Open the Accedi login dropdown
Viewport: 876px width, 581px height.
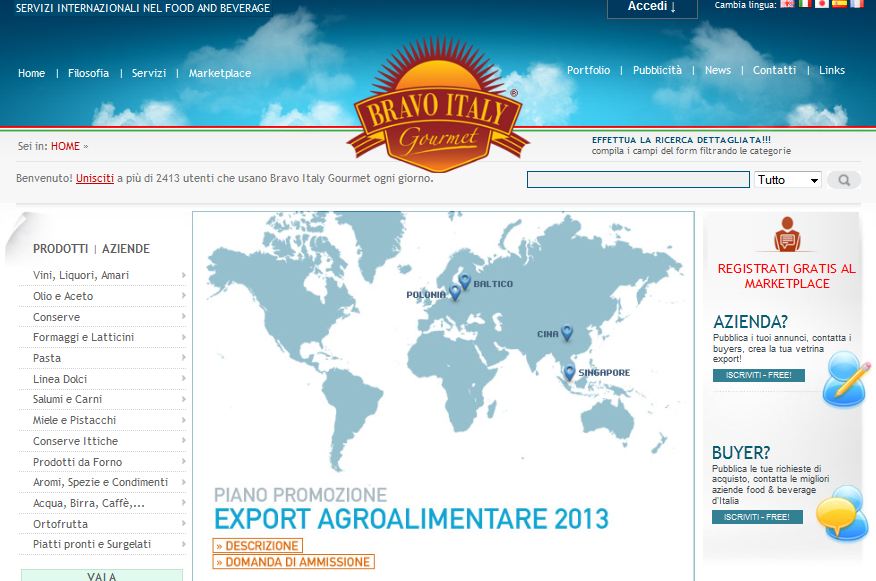pyautogui.click(x=652, y=7)
